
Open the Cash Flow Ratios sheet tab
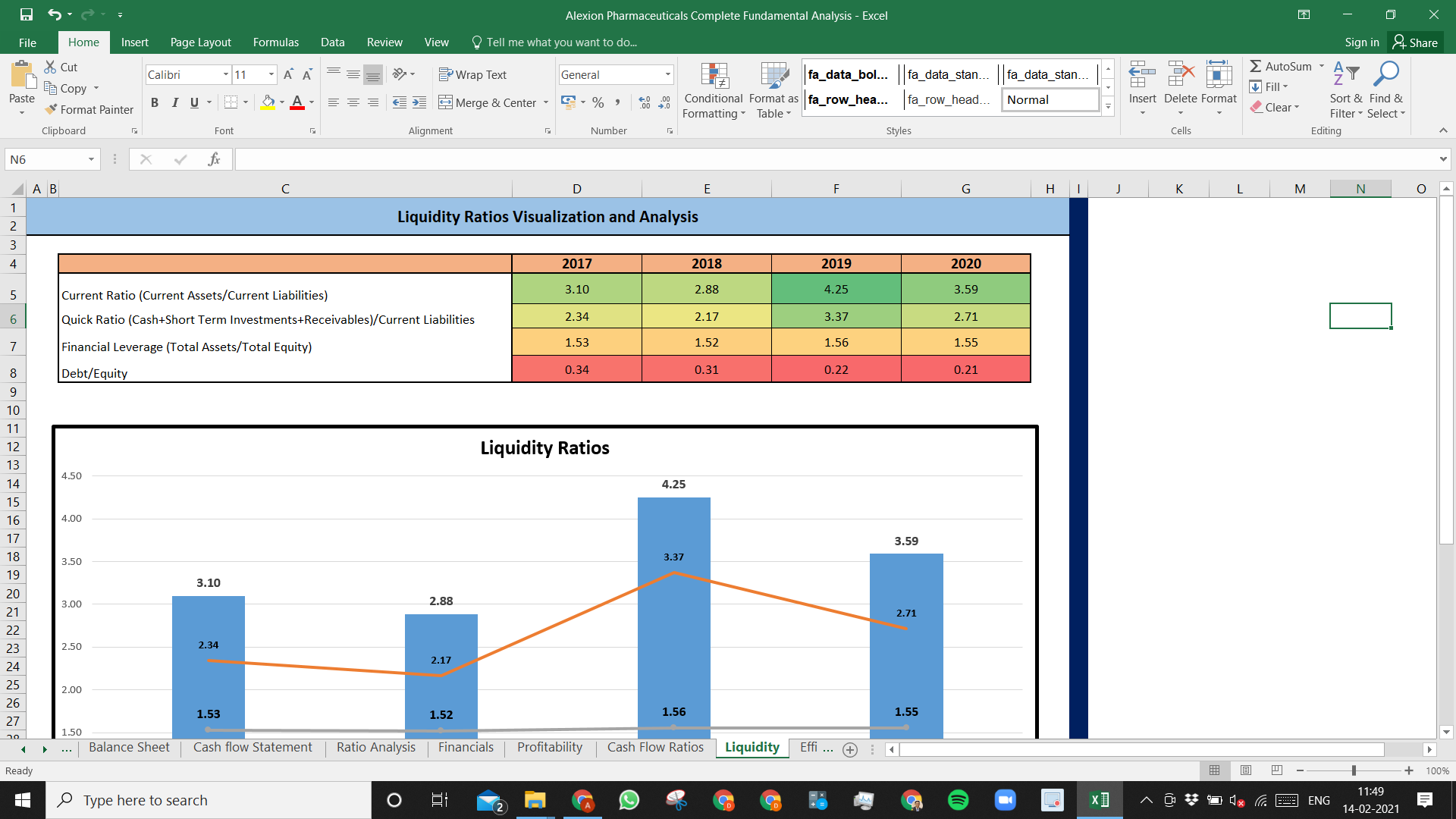click(655, 747)
